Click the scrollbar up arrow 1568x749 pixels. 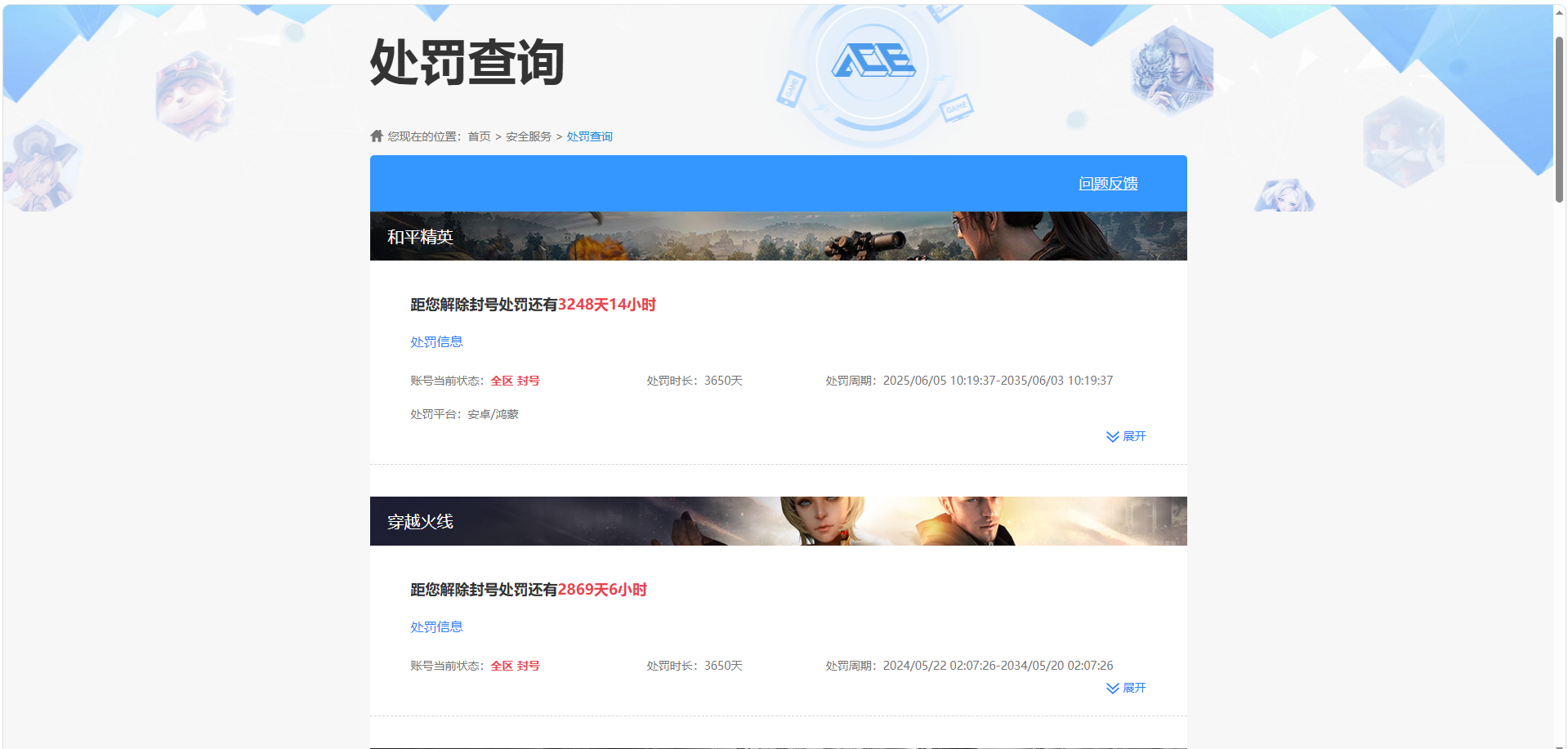[x=1559, y=11]
